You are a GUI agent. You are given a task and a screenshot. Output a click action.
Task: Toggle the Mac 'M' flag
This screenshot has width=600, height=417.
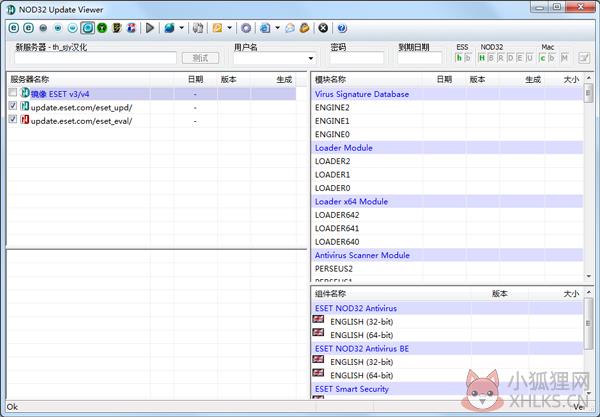564,58
